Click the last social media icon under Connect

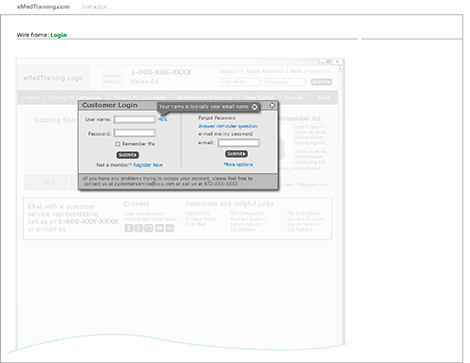[170, 228]
